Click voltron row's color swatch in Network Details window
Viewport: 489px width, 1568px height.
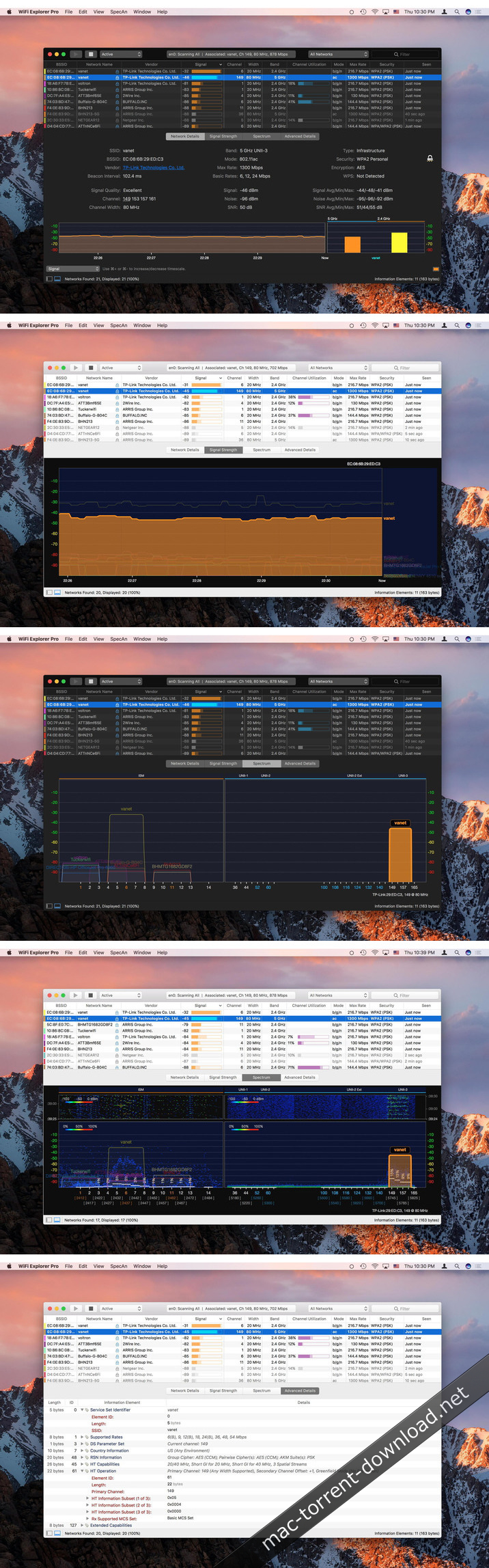pos(45,83)
